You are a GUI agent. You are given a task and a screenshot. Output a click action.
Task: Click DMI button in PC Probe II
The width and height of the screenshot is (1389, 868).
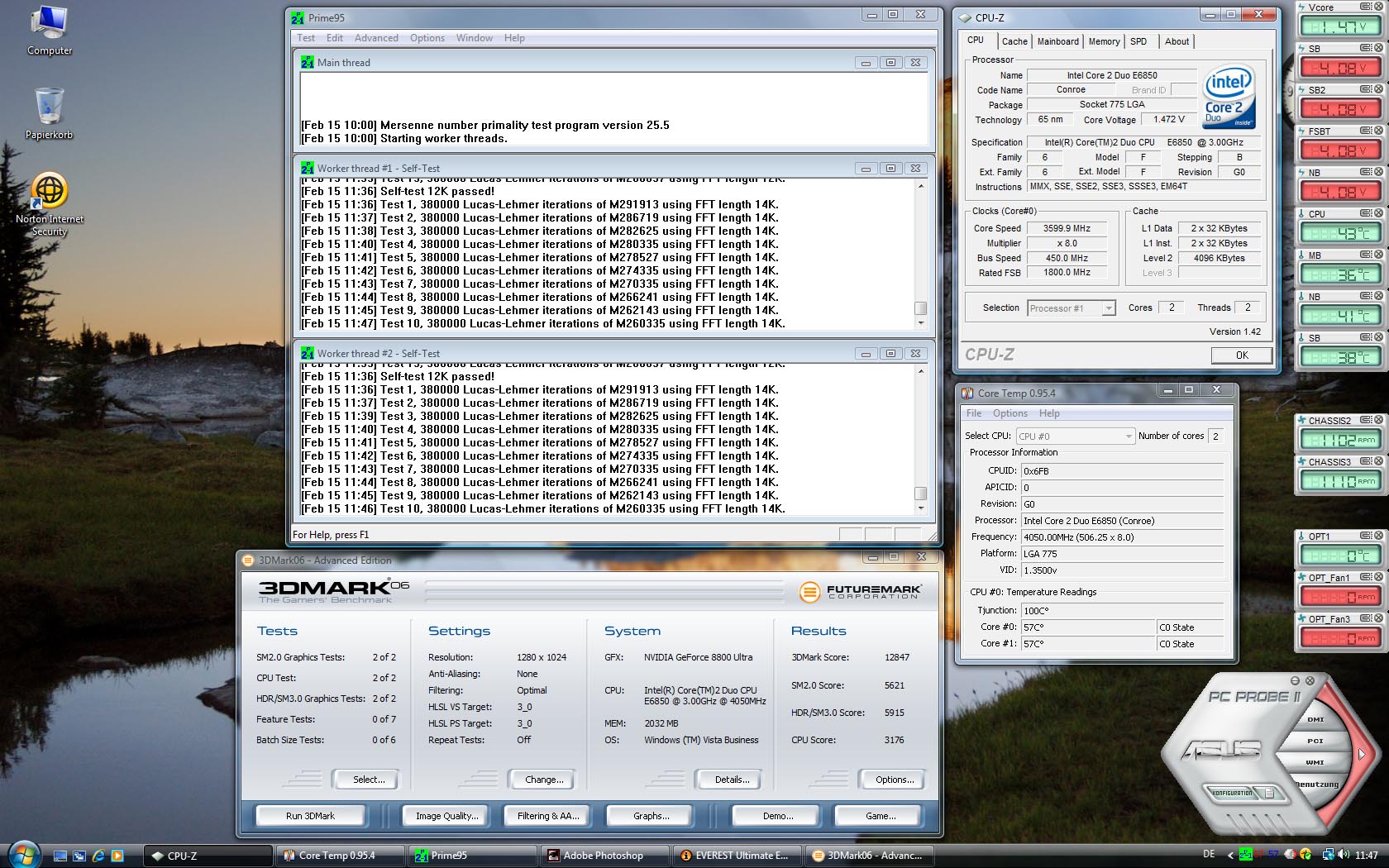[x=1315, y=719]
